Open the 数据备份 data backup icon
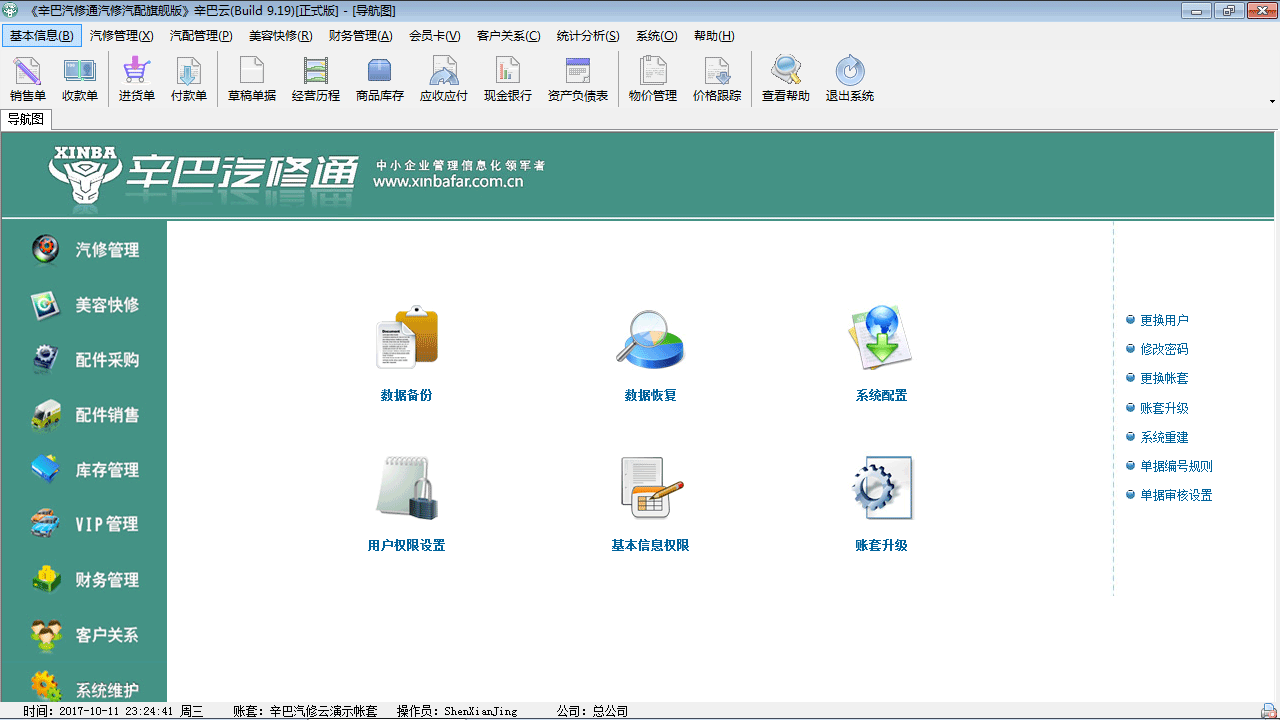Screen dimensions: 1280x720 (x=407, y=338)
